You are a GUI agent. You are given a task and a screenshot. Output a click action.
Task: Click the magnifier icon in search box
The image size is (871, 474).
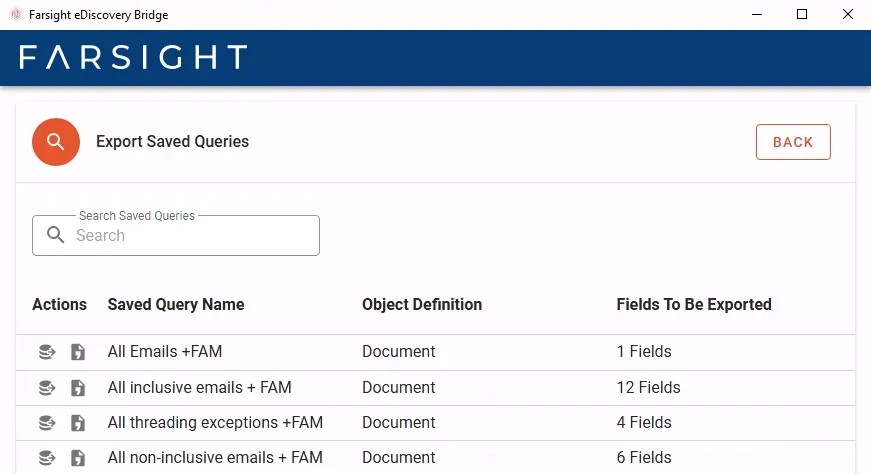point(56,236)
